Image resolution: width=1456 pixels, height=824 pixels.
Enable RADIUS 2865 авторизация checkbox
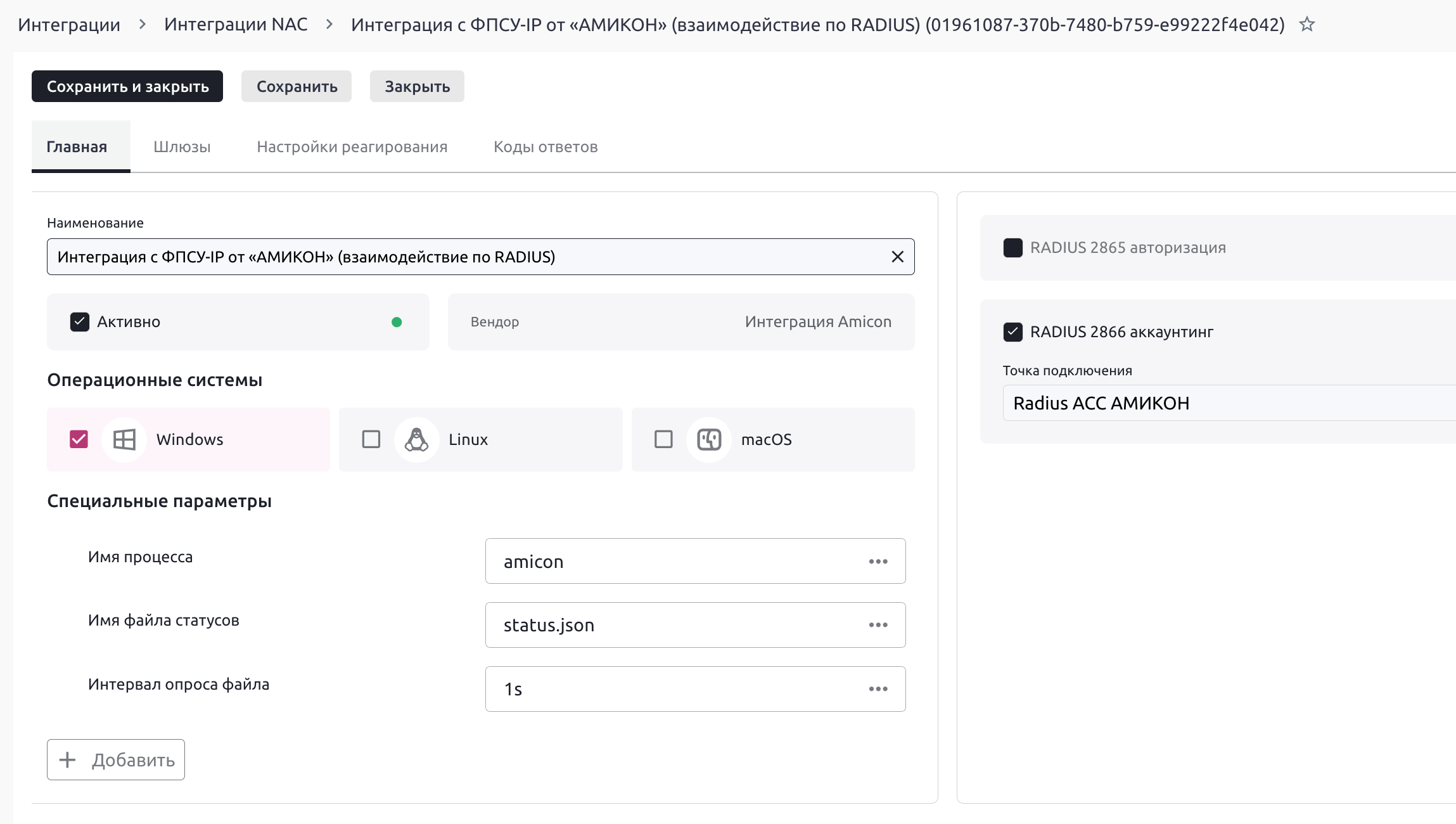click(1012, 248)
